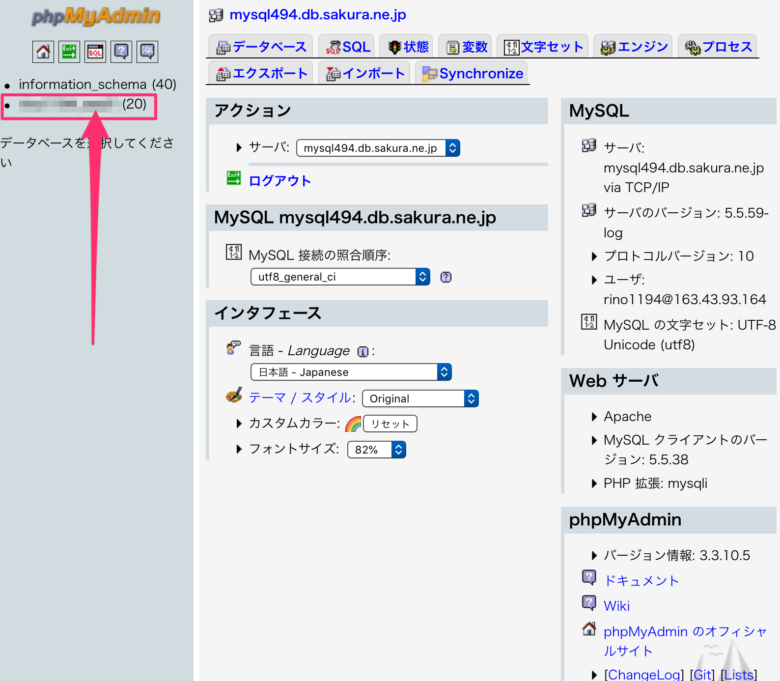
Task: Select the information_schema (40) database
Action: [x=98, y=85]
